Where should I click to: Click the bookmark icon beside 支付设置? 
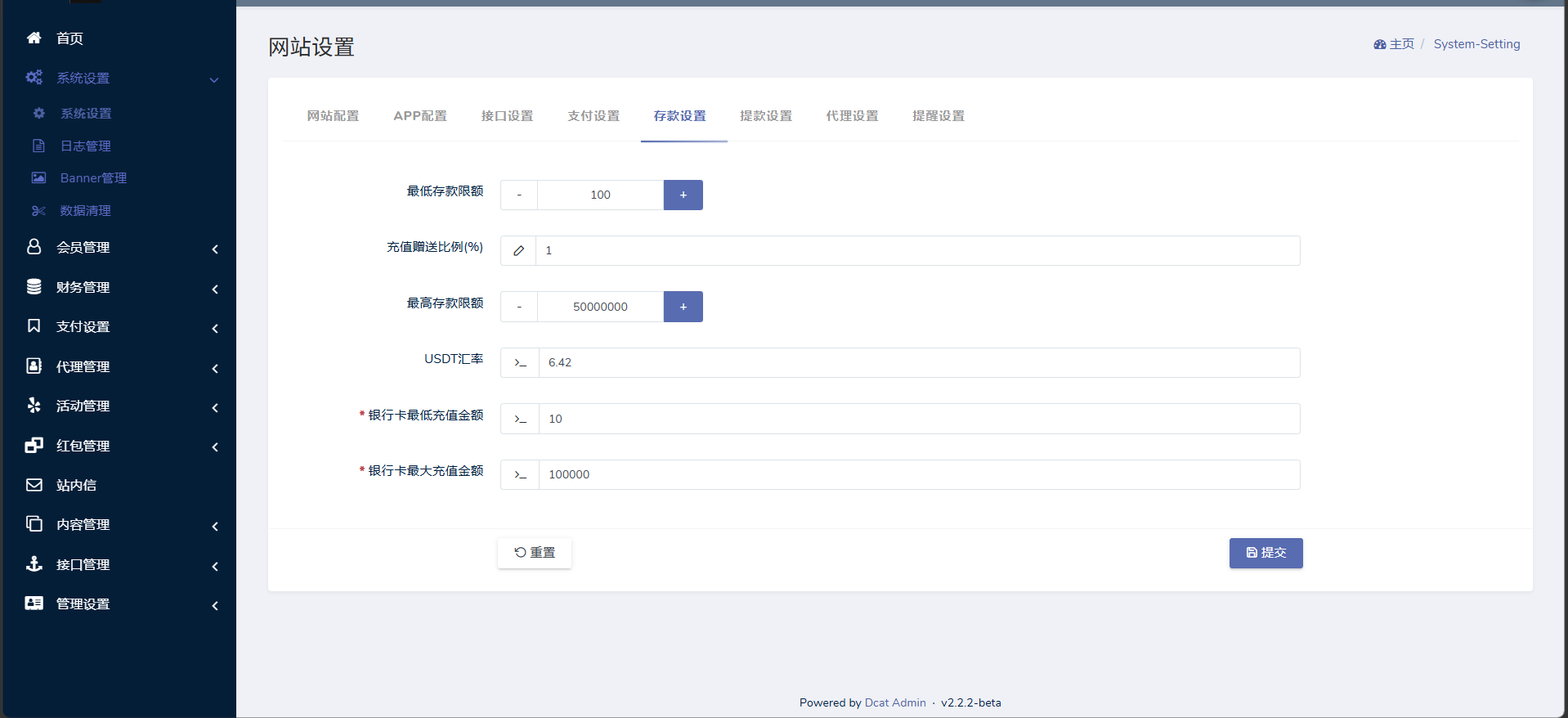[34, 325]
